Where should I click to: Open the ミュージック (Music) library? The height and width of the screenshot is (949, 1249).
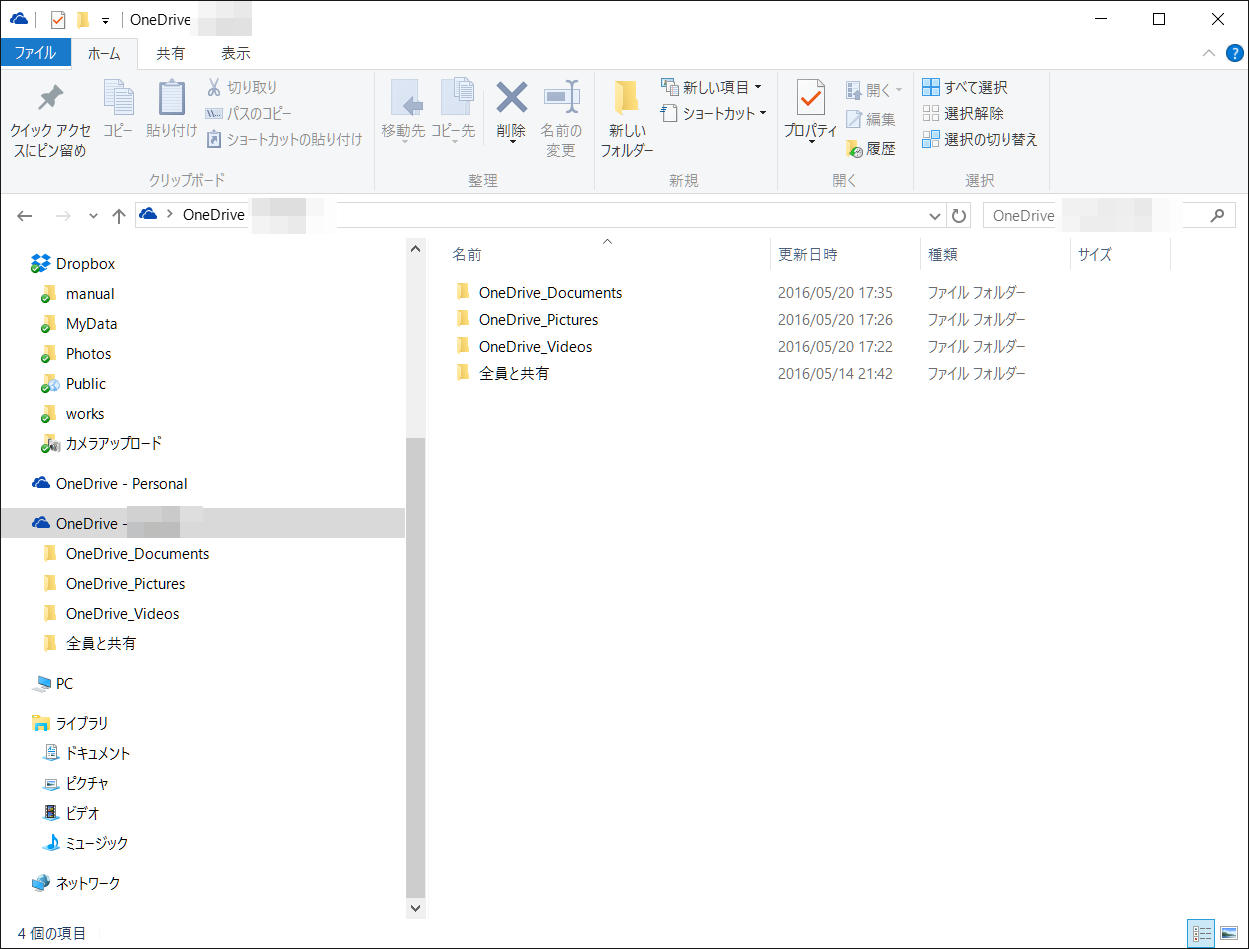(x=96, y=844)
